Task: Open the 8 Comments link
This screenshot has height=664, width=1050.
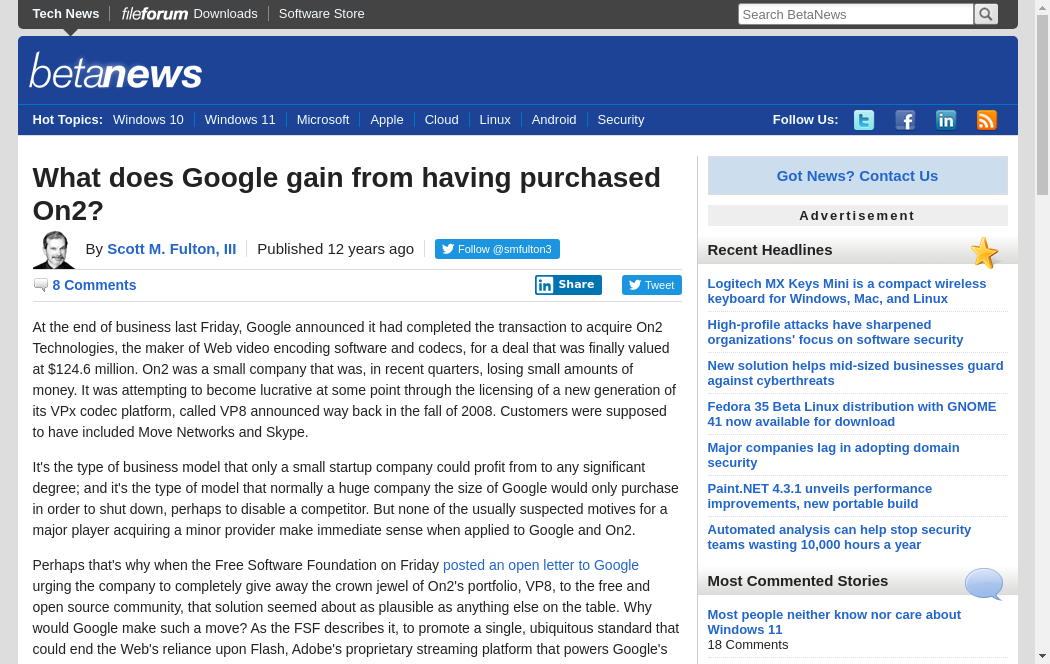Action: coord(94,285)
